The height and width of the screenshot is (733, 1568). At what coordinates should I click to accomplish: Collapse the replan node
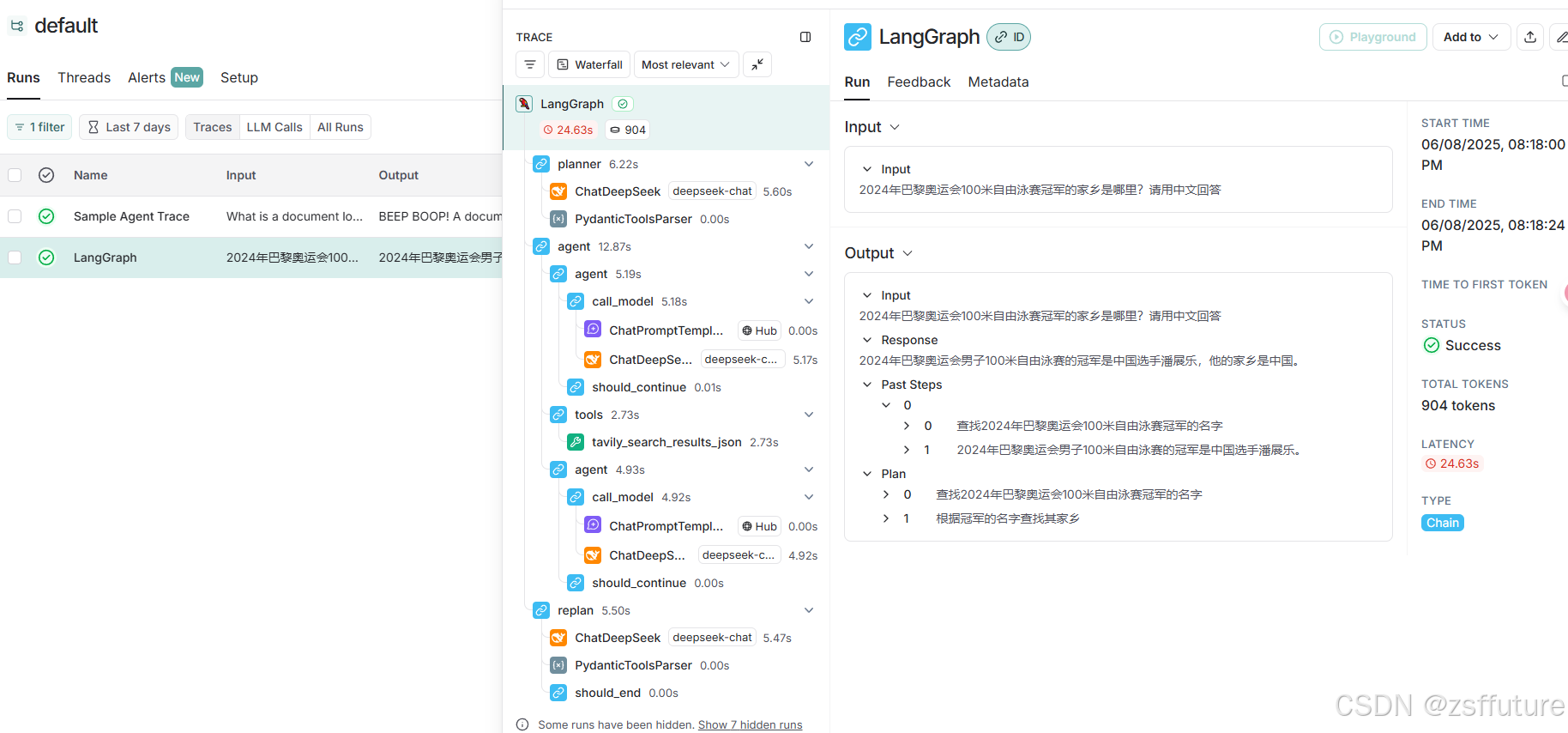809,610
